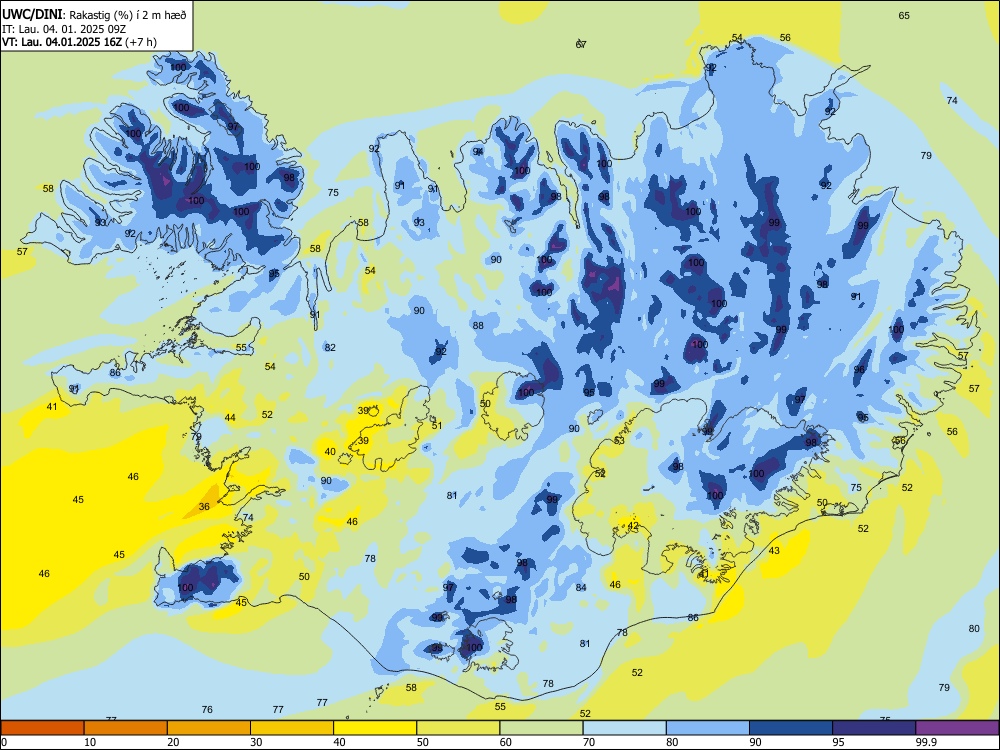
Task: Click the title text 'UWC/DINI: Rakastig (%) í 2 m hæð'
Action: coord(94,14)
